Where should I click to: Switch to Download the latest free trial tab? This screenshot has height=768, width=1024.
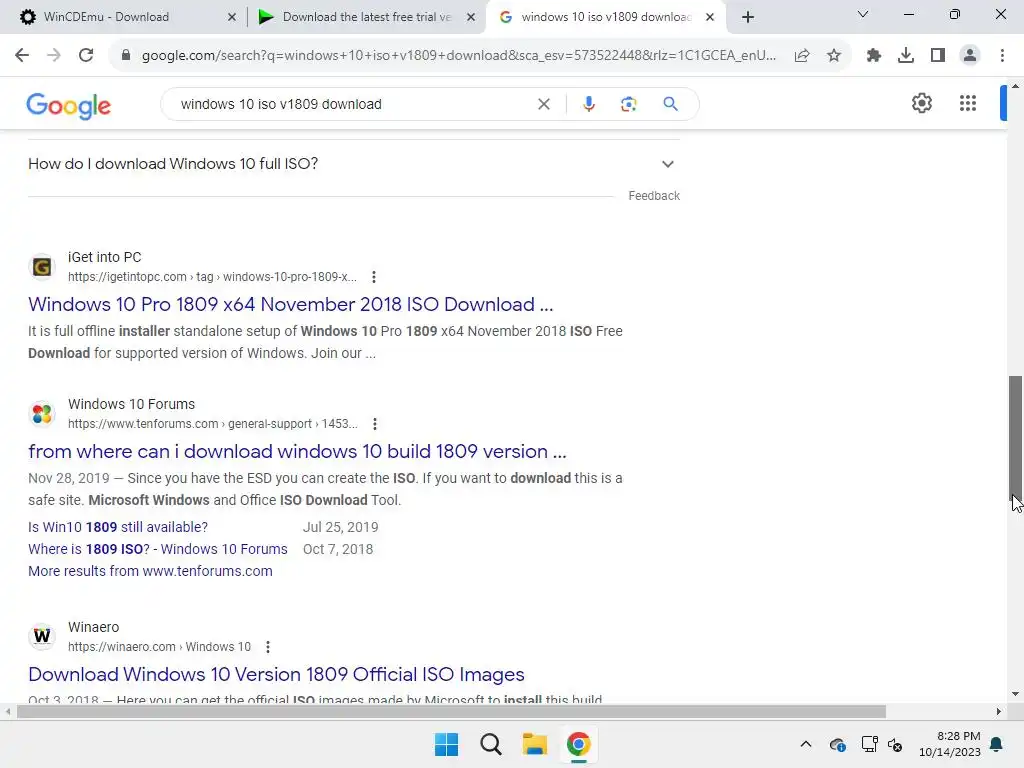[x=366, y=17]
